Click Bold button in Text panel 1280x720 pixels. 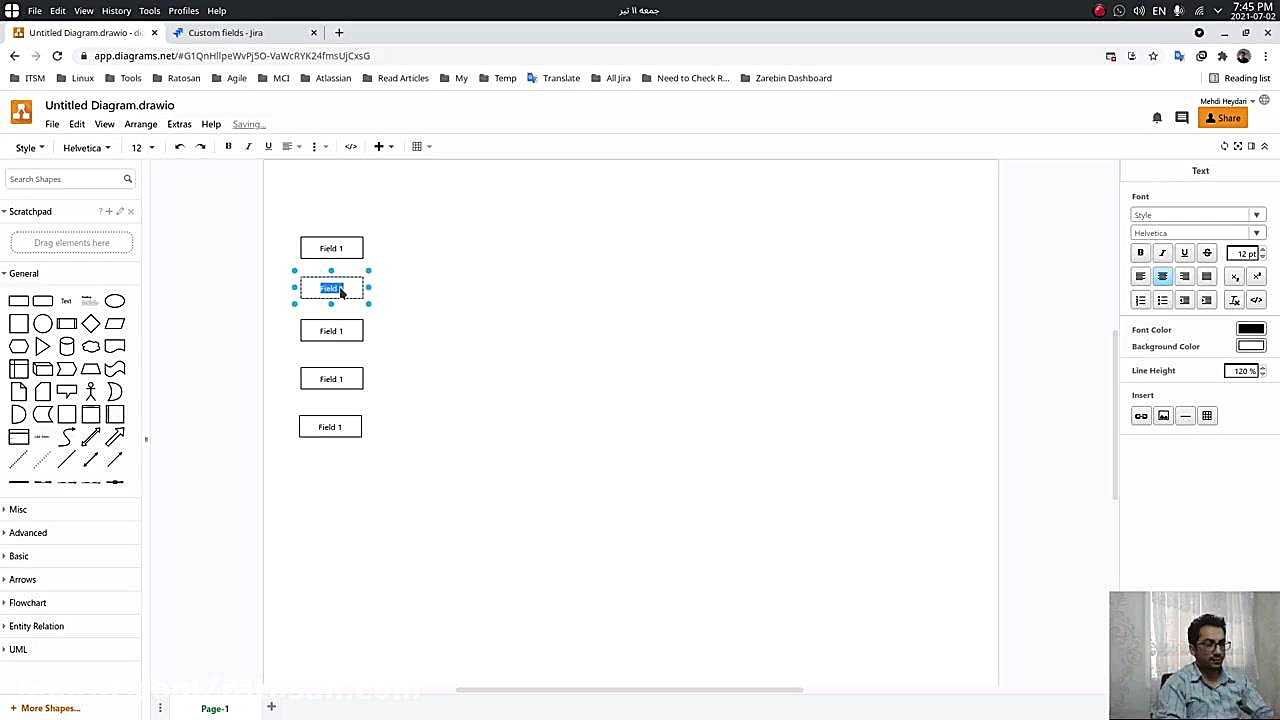tap(1140, 253)
